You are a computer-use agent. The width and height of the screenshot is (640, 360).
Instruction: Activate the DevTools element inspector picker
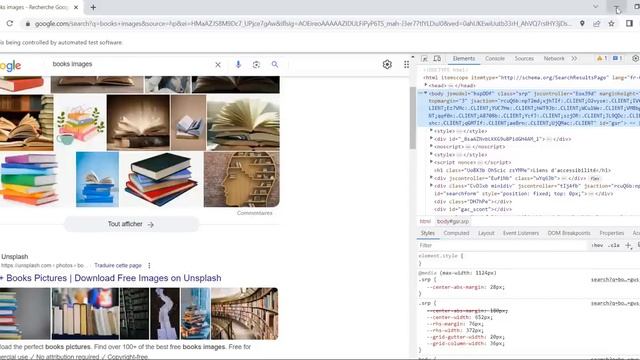point(424,59)
